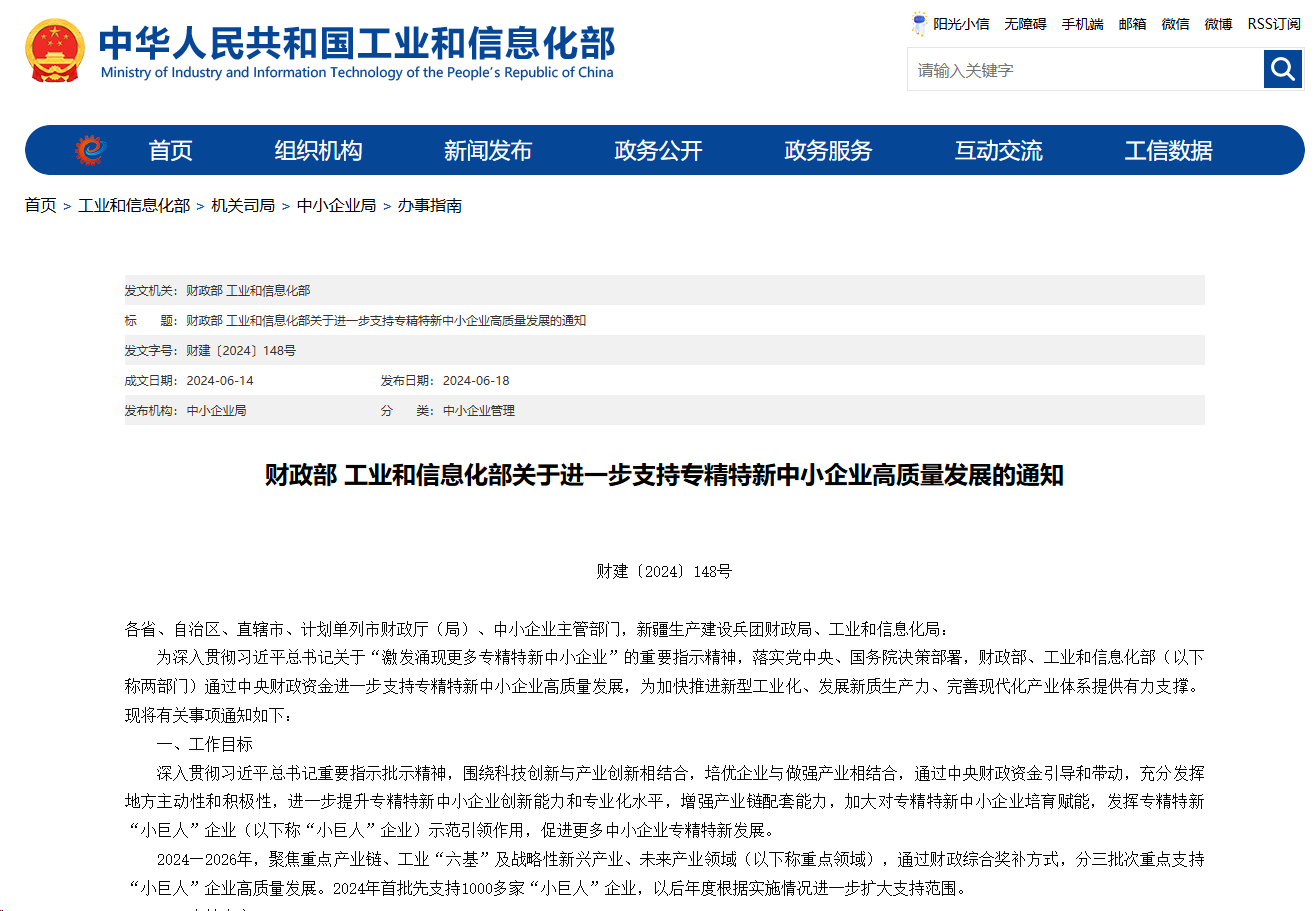Open the 工信数据 navigation item
This screenshot has width=1316, height=911.
[x=1168, y=151]
